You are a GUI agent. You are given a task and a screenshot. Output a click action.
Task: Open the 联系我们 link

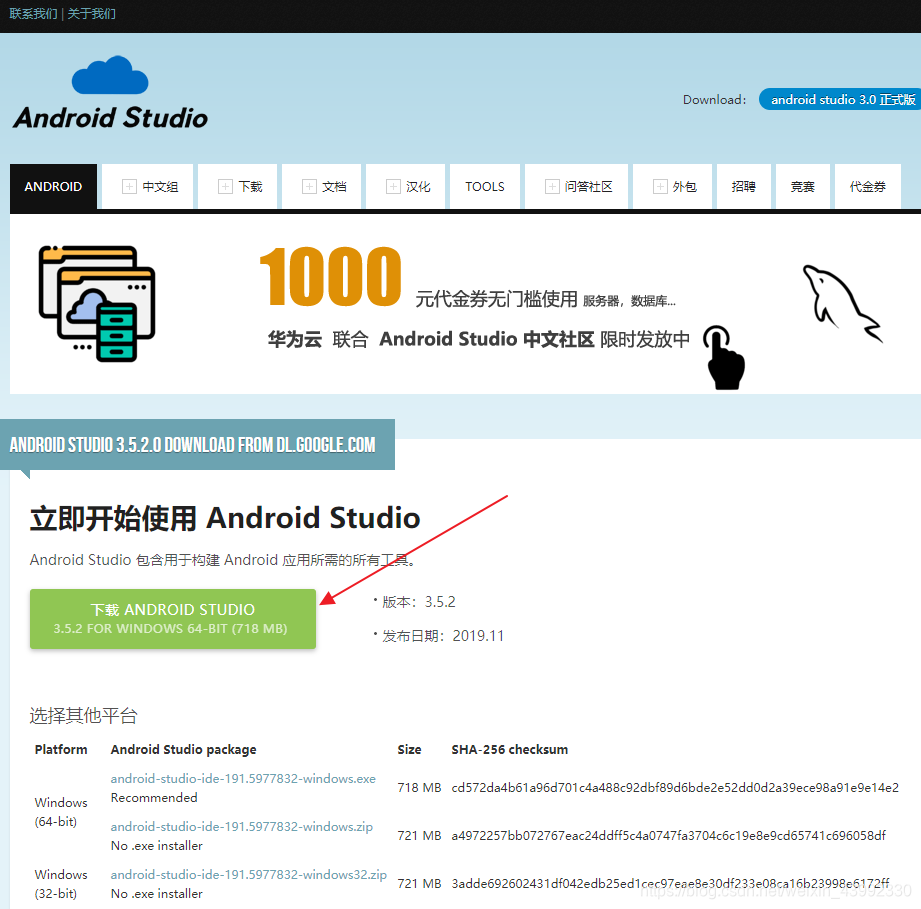[x=33, y=14]
